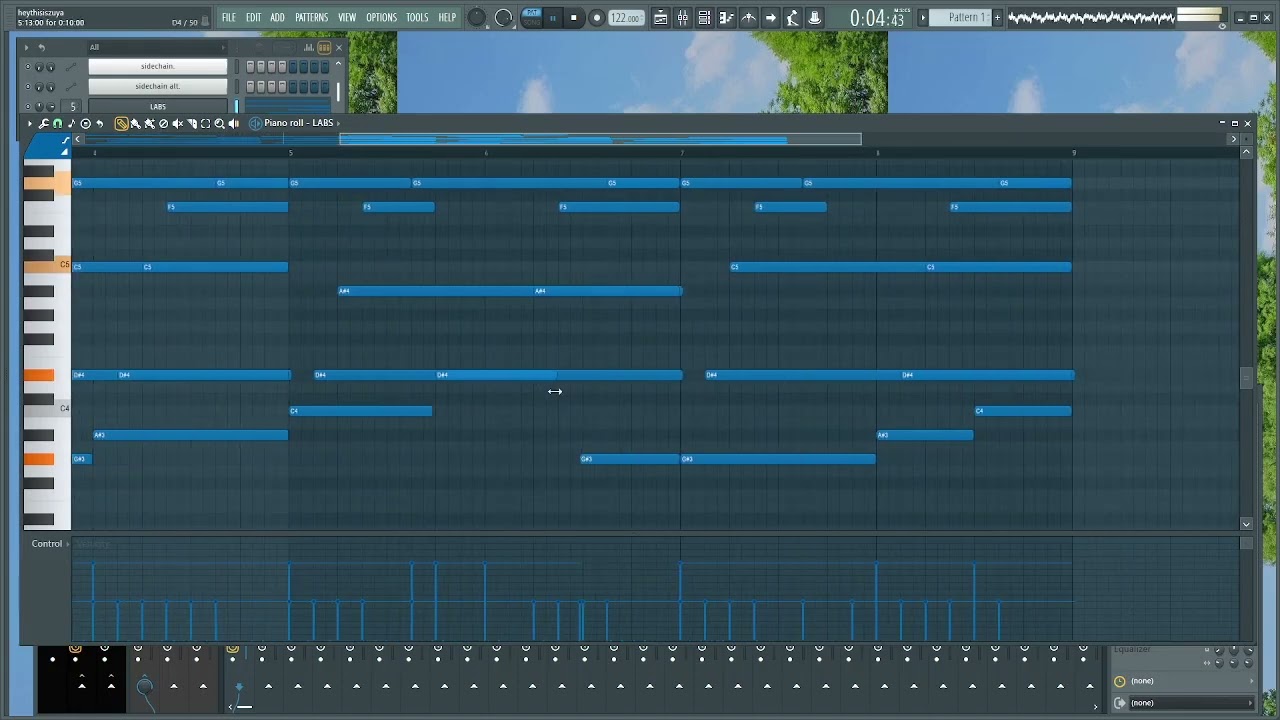Open the playlist view icon

[x=661, y=18]
